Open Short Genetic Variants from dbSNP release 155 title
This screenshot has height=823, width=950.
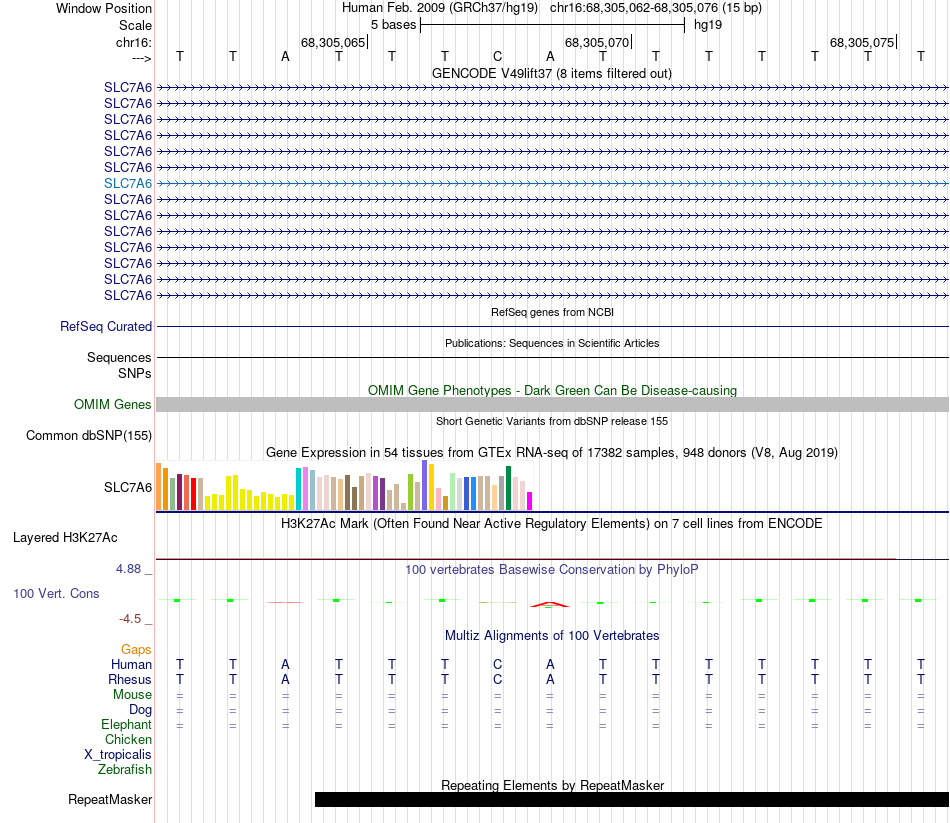click(552, 421)
